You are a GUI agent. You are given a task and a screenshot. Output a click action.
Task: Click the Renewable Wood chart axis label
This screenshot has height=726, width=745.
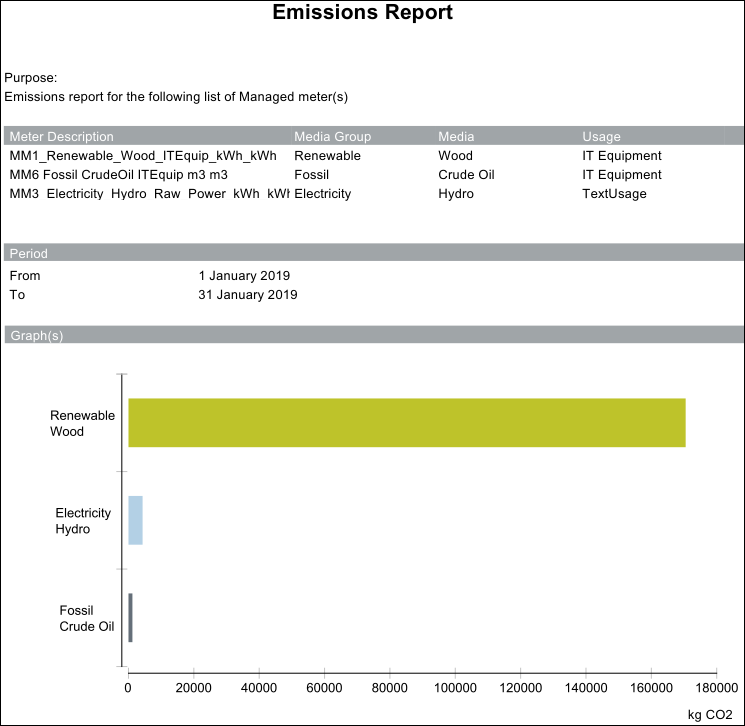click(82, 424)
